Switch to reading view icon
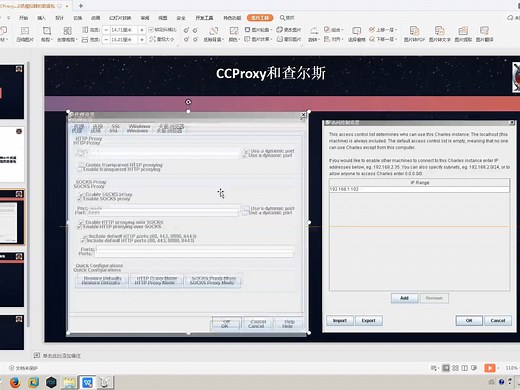Screen dimensions: 520x390 click(x=465, y=368)
